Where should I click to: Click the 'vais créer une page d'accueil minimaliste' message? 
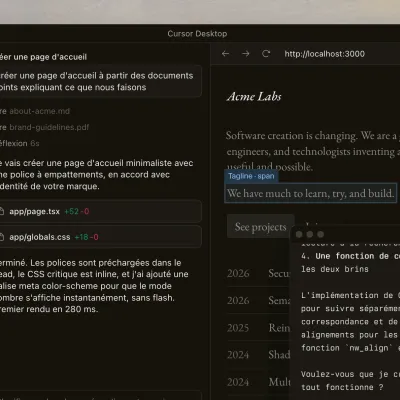pyautogui.click(x=97, y=175)
